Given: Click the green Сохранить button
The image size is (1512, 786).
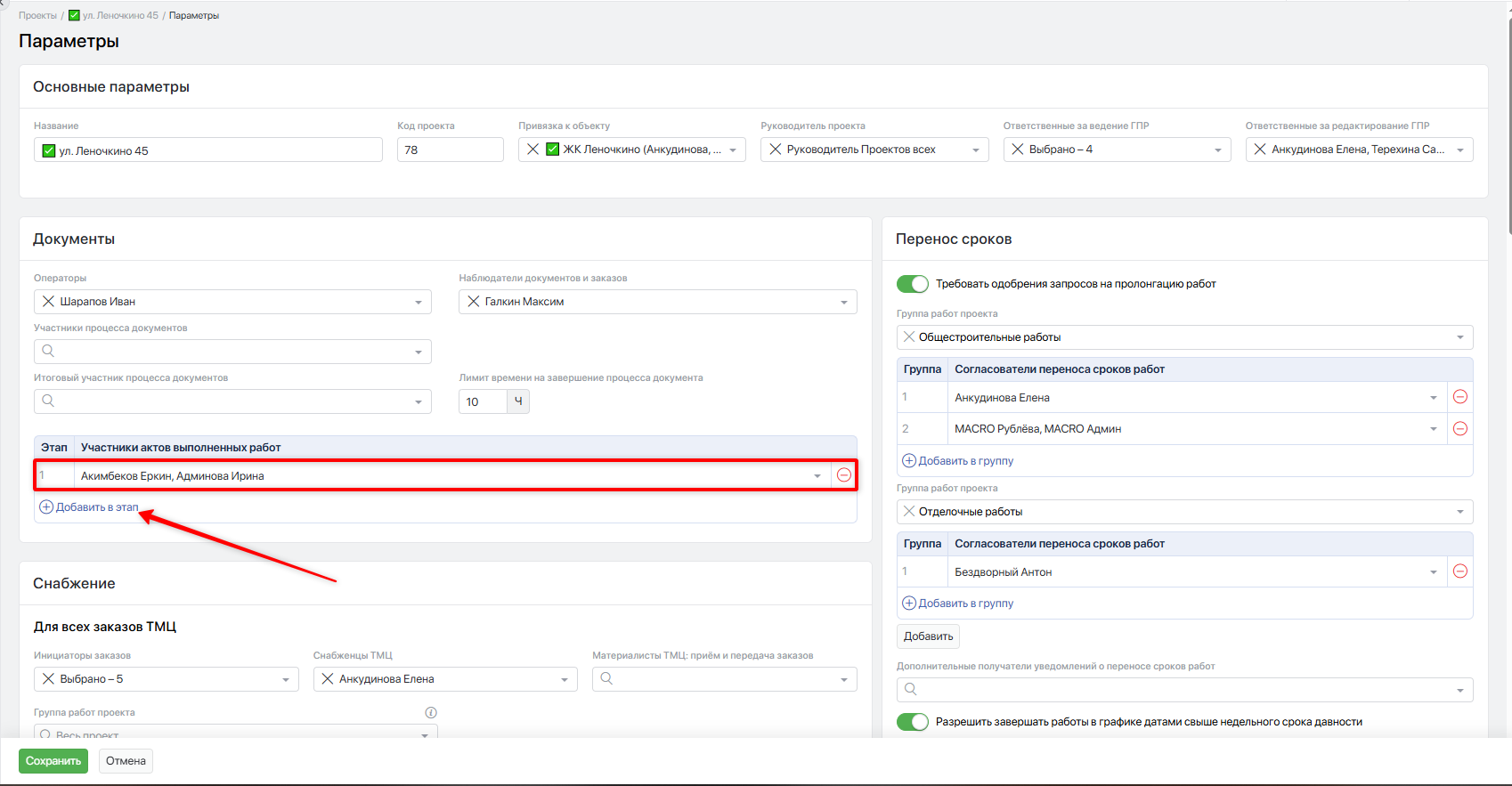Looking at the screenshot, I should pos(53,761).
